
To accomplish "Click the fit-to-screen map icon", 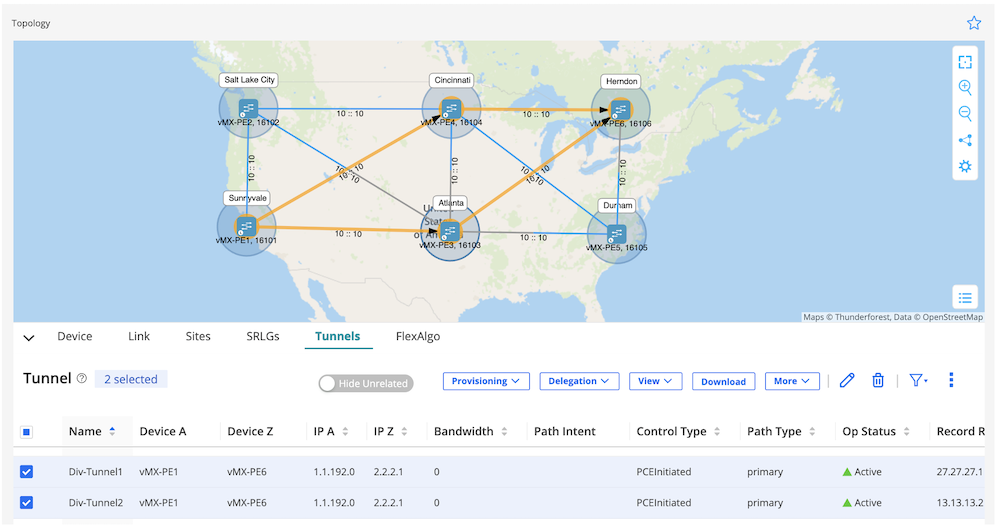I will pyautogui.click(x=965, y=62).
